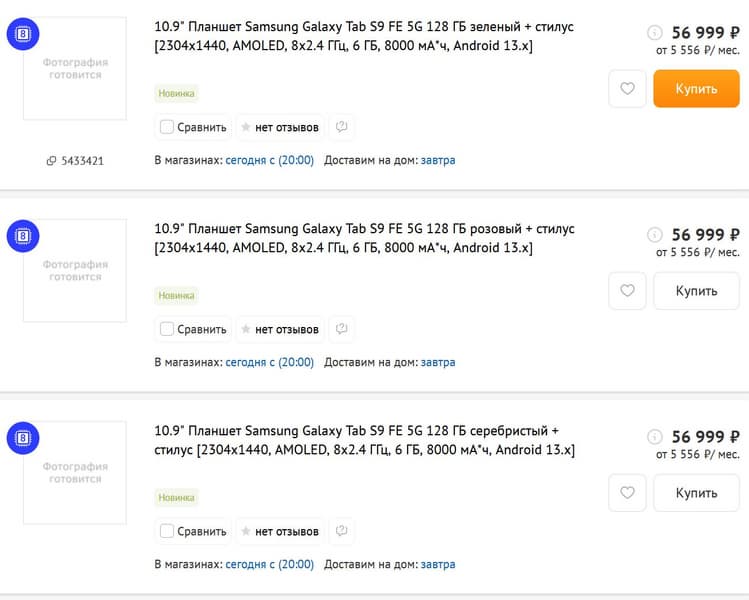Click Купить for silver Galaxy Tab

[x=696, y=493]
